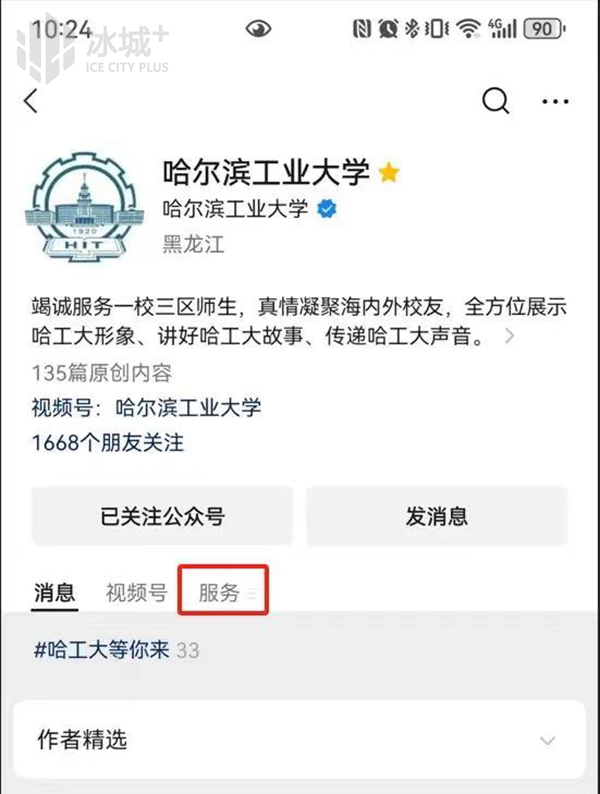Tap the 发消息 button
The height and width of the screenshot is (794, 600).
(437, 516)
